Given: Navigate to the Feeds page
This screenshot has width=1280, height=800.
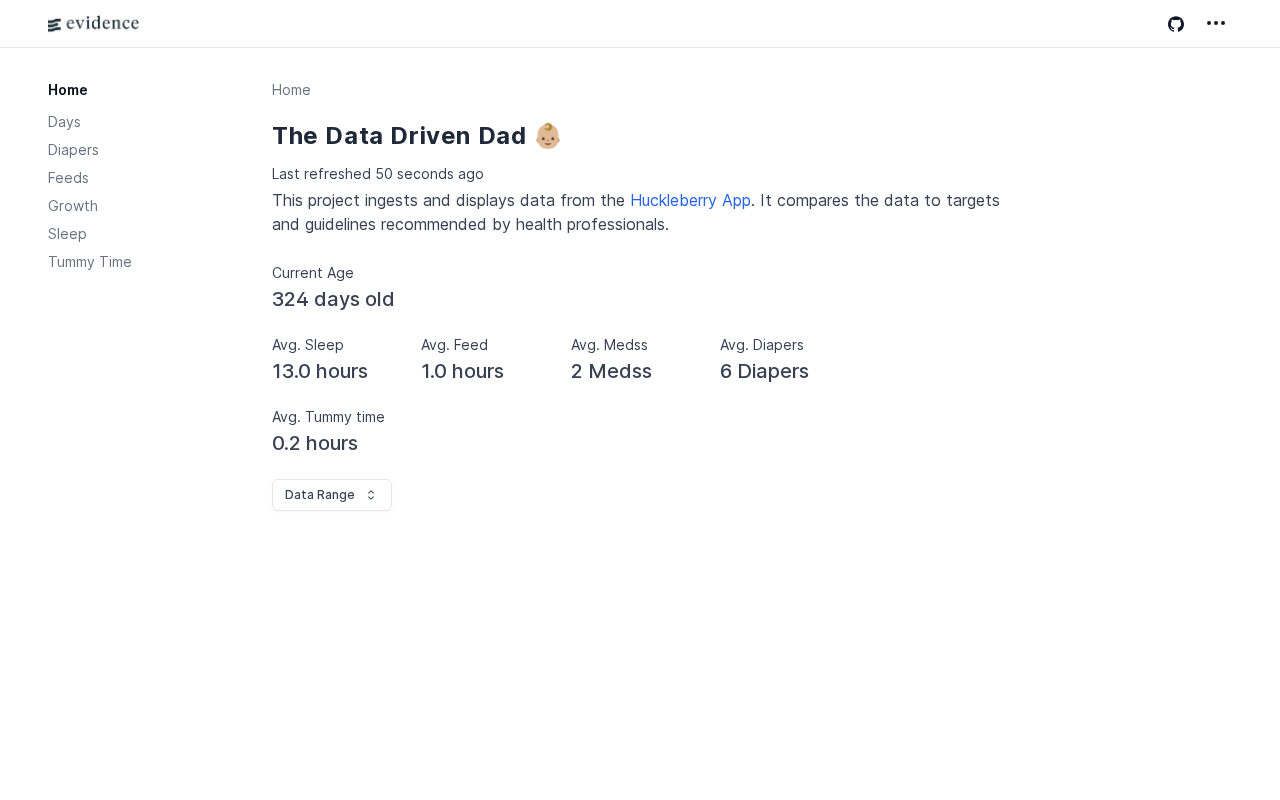Looking at the screenshot, I should pyautogui.click(x=68, y=178).
